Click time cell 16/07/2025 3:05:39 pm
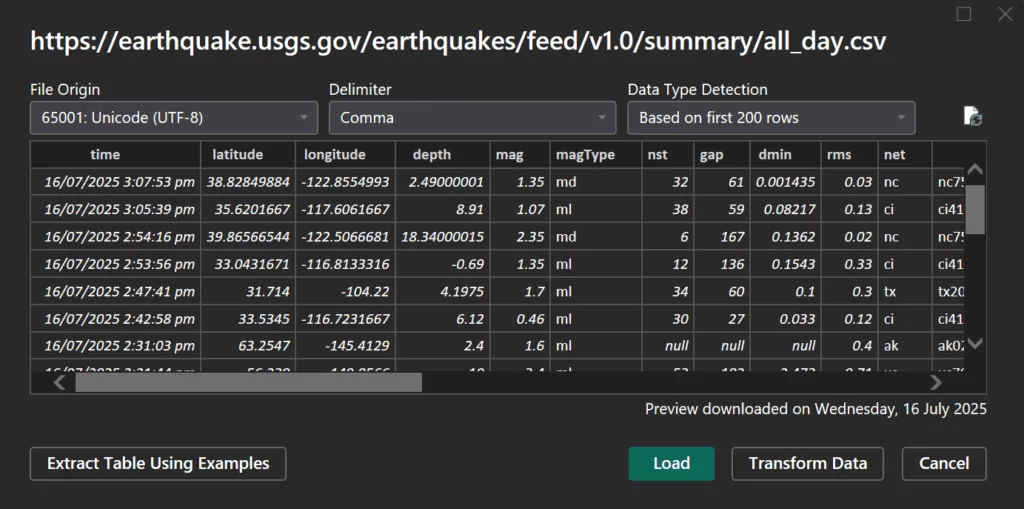This screenshot has height=509, width=1024. point(116,209)
